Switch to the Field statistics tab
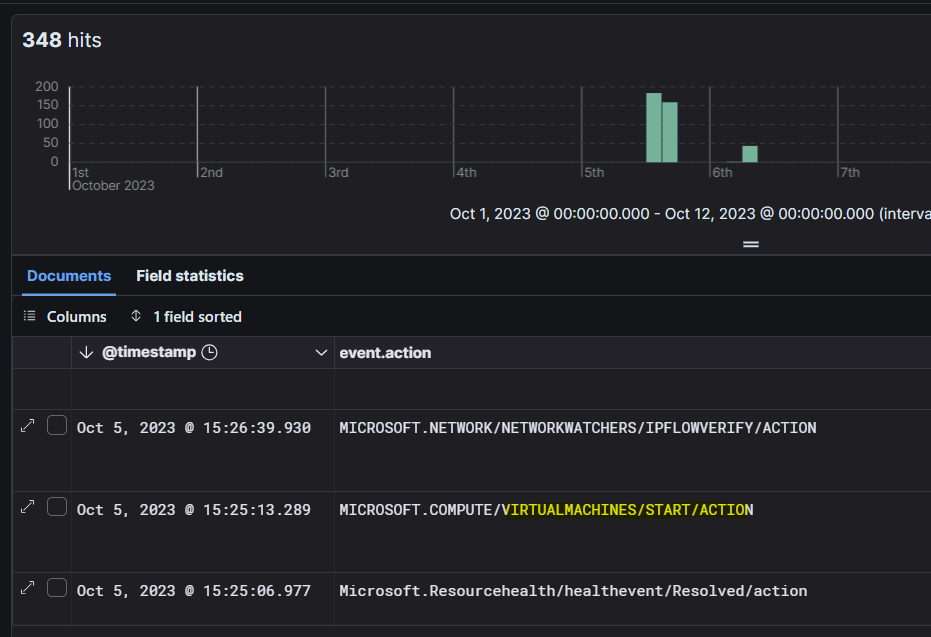Image resolution: width=931 pixels, height=637 pixels. point(190,276)
